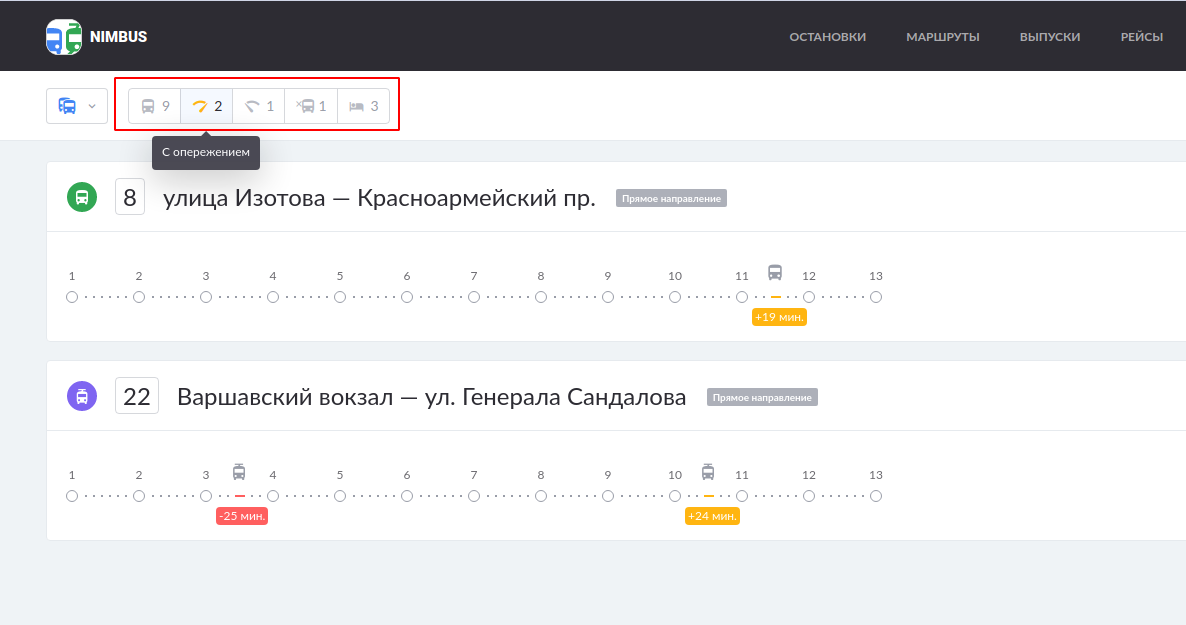Viewport: 1186px width, 625px height.
Task: Open route улица Изотова — Красноармейский пр.
Action: (x=379, y=198)
